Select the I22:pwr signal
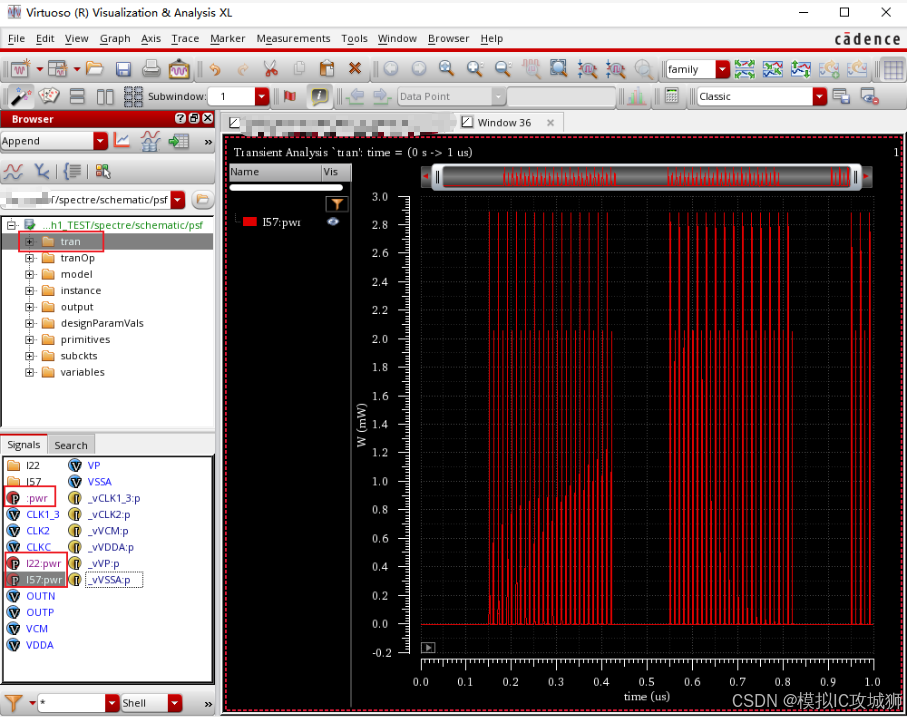The width and height of the screenshot is (907, 717). (x=45, y=563)
